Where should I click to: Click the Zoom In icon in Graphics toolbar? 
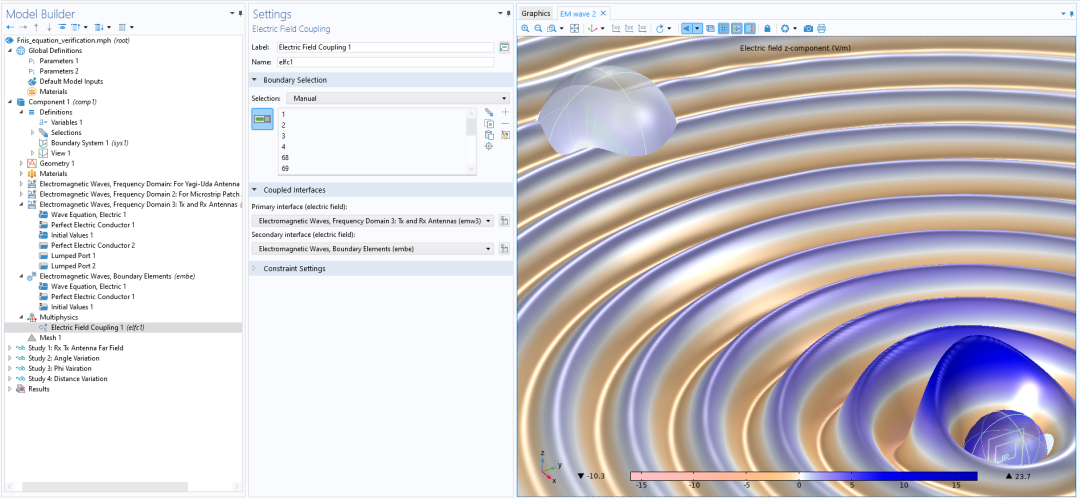pos(525,28)
